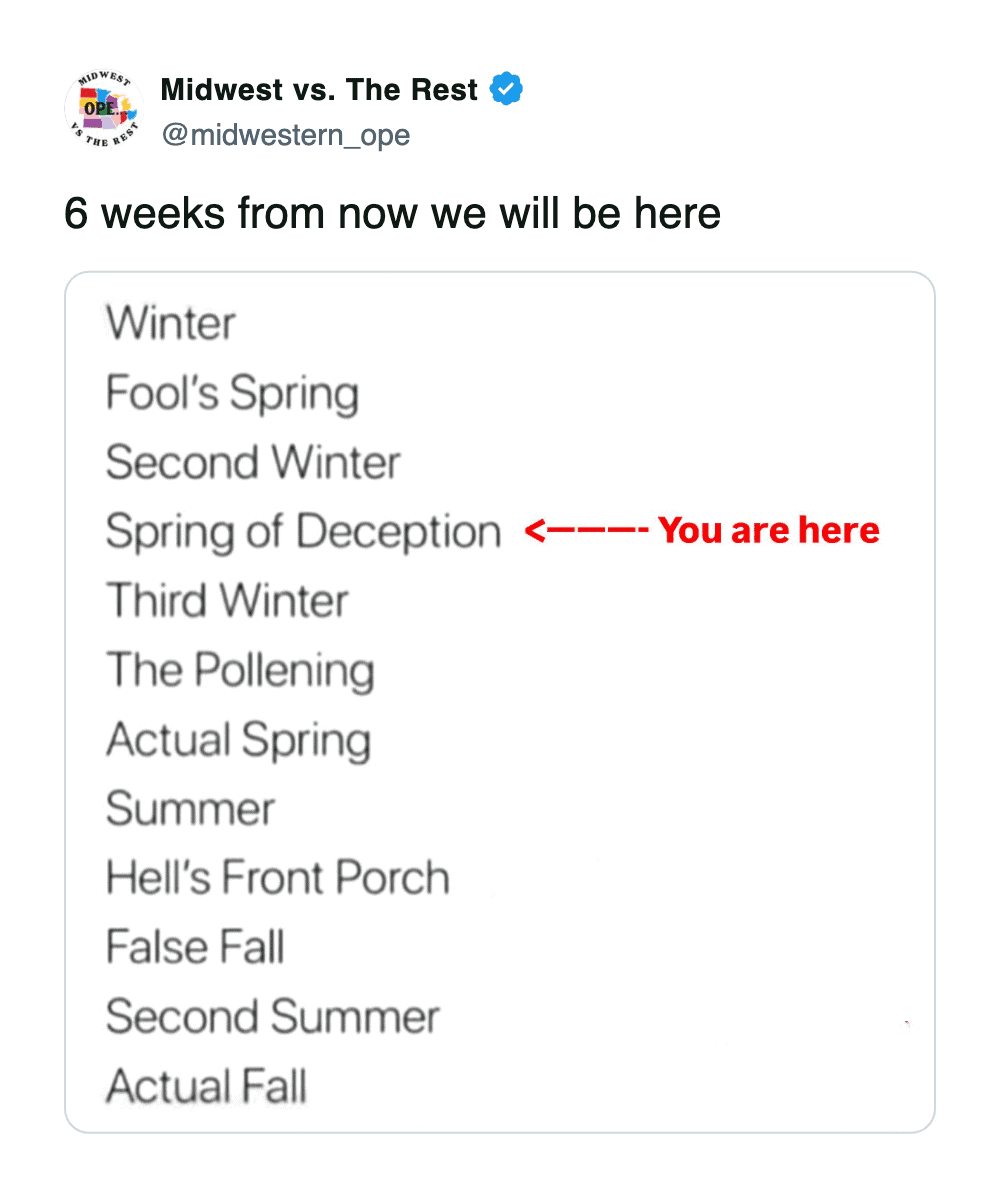This screenshot has width=1000, height=1198.
Task: Click "The Pollening" line
Action: [240, 670]
